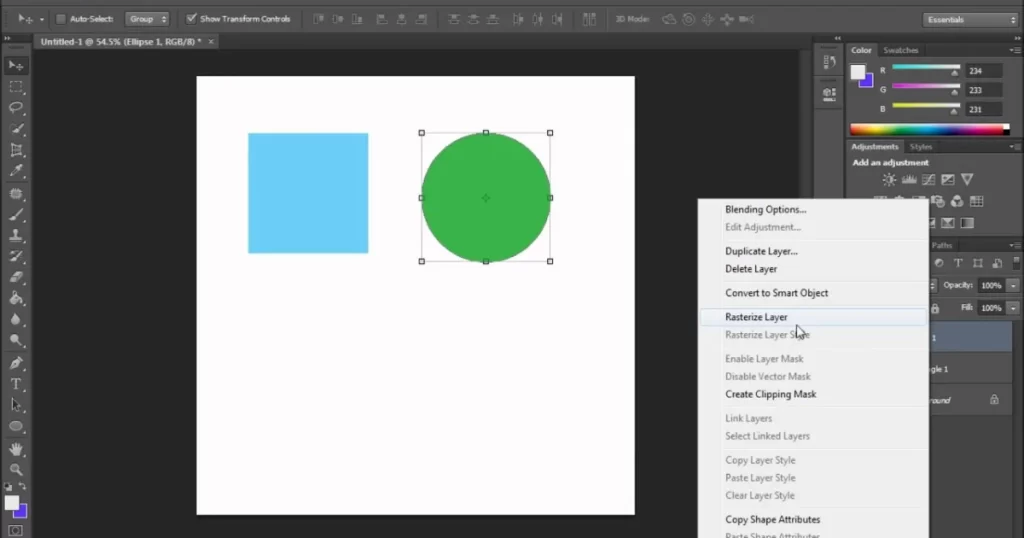Choose Copy Shape Attributes

click(x=773, y=520)
